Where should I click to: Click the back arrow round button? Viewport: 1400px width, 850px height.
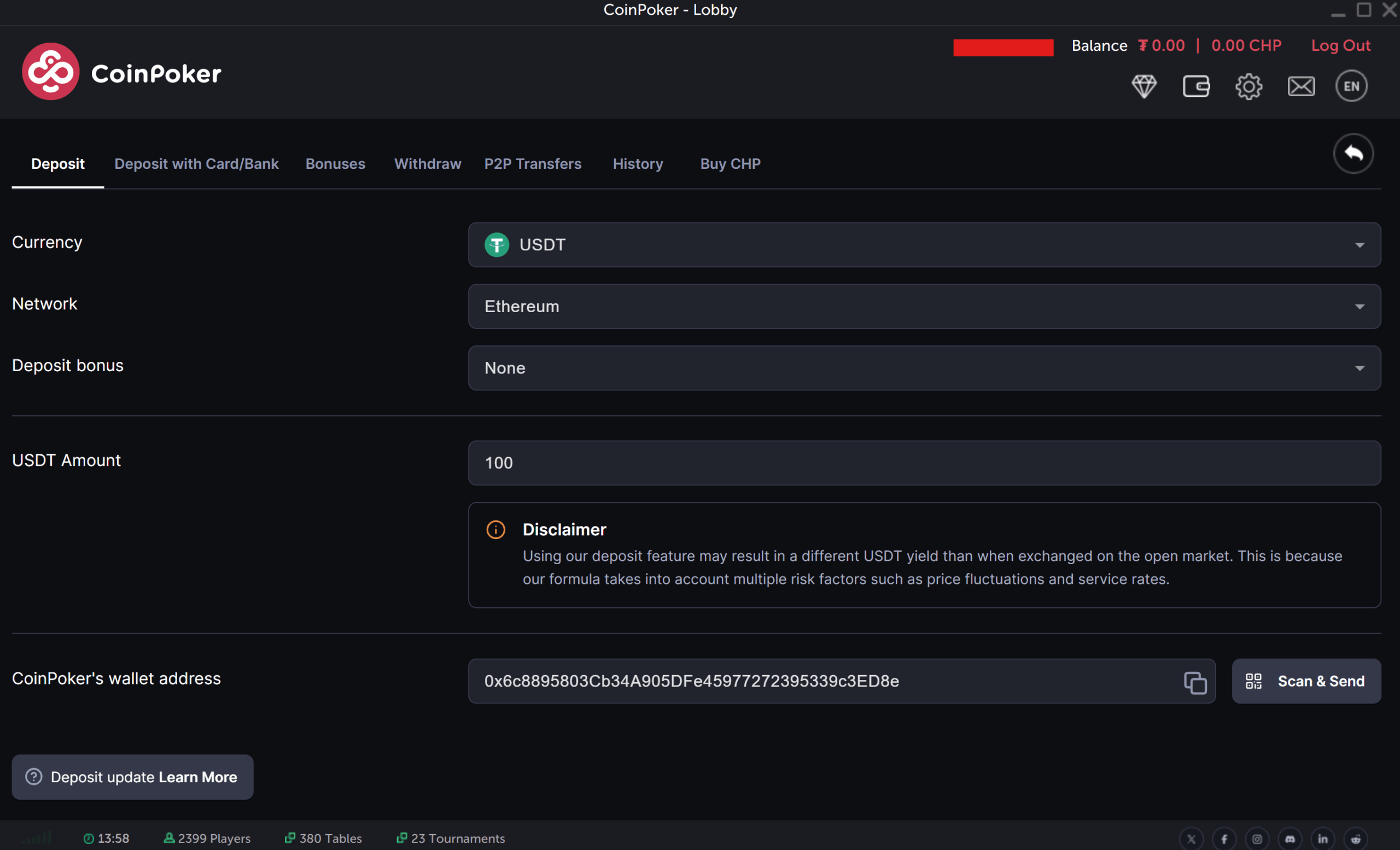pyautogui.click(x=1354, y=153)
